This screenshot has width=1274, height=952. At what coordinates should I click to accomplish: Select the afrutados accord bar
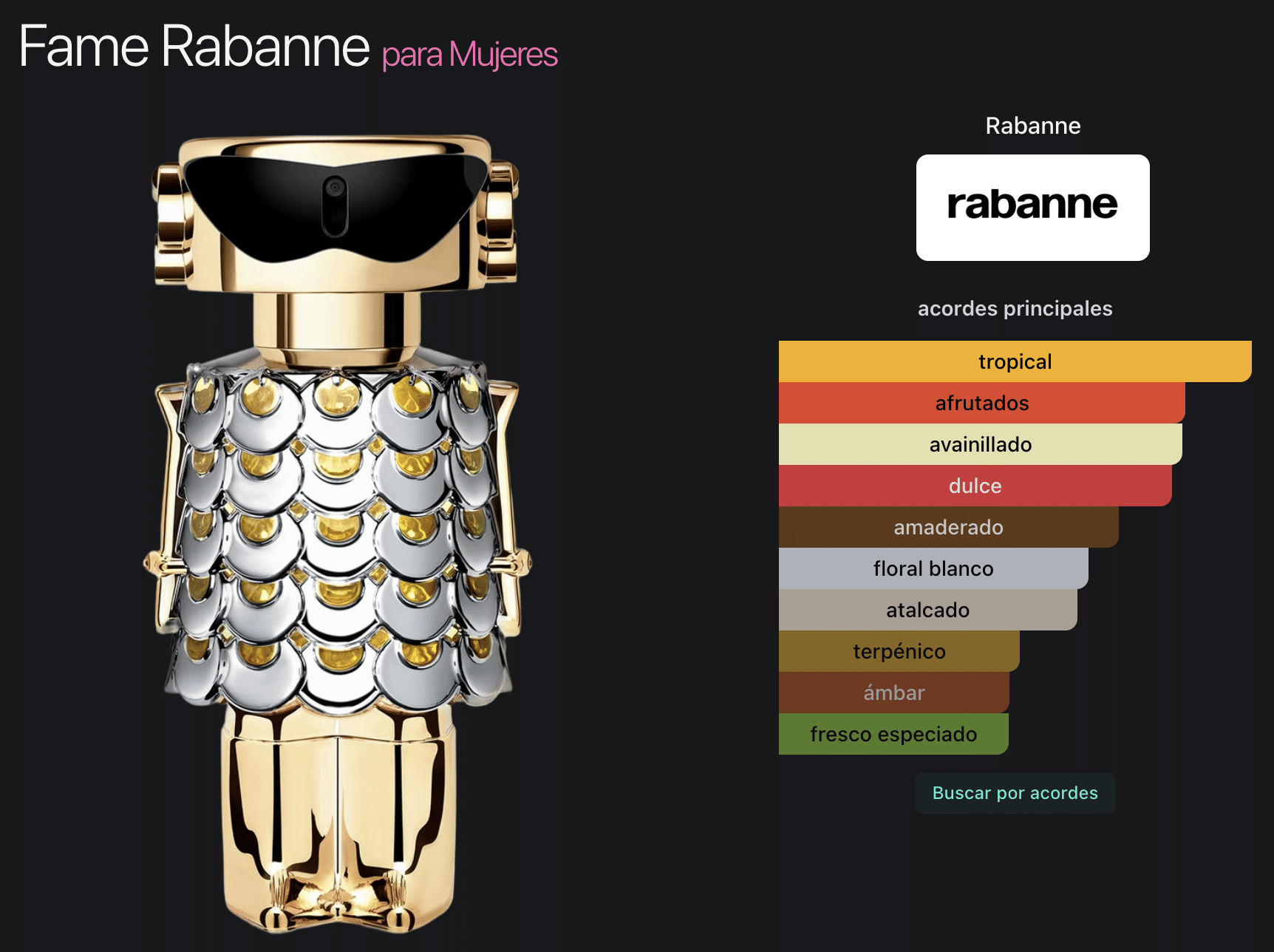[x=981, y=403]
